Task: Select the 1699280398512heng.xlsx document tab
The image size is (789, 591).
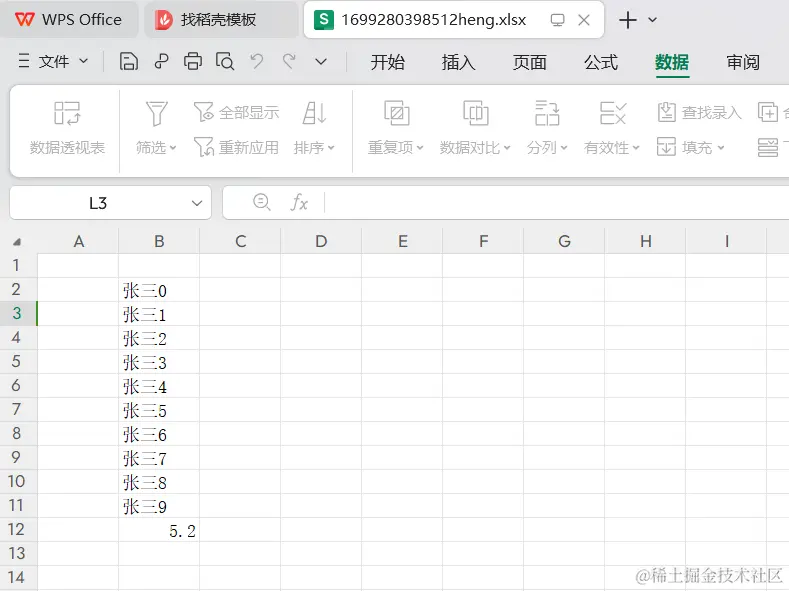Action: click(433, 20)
